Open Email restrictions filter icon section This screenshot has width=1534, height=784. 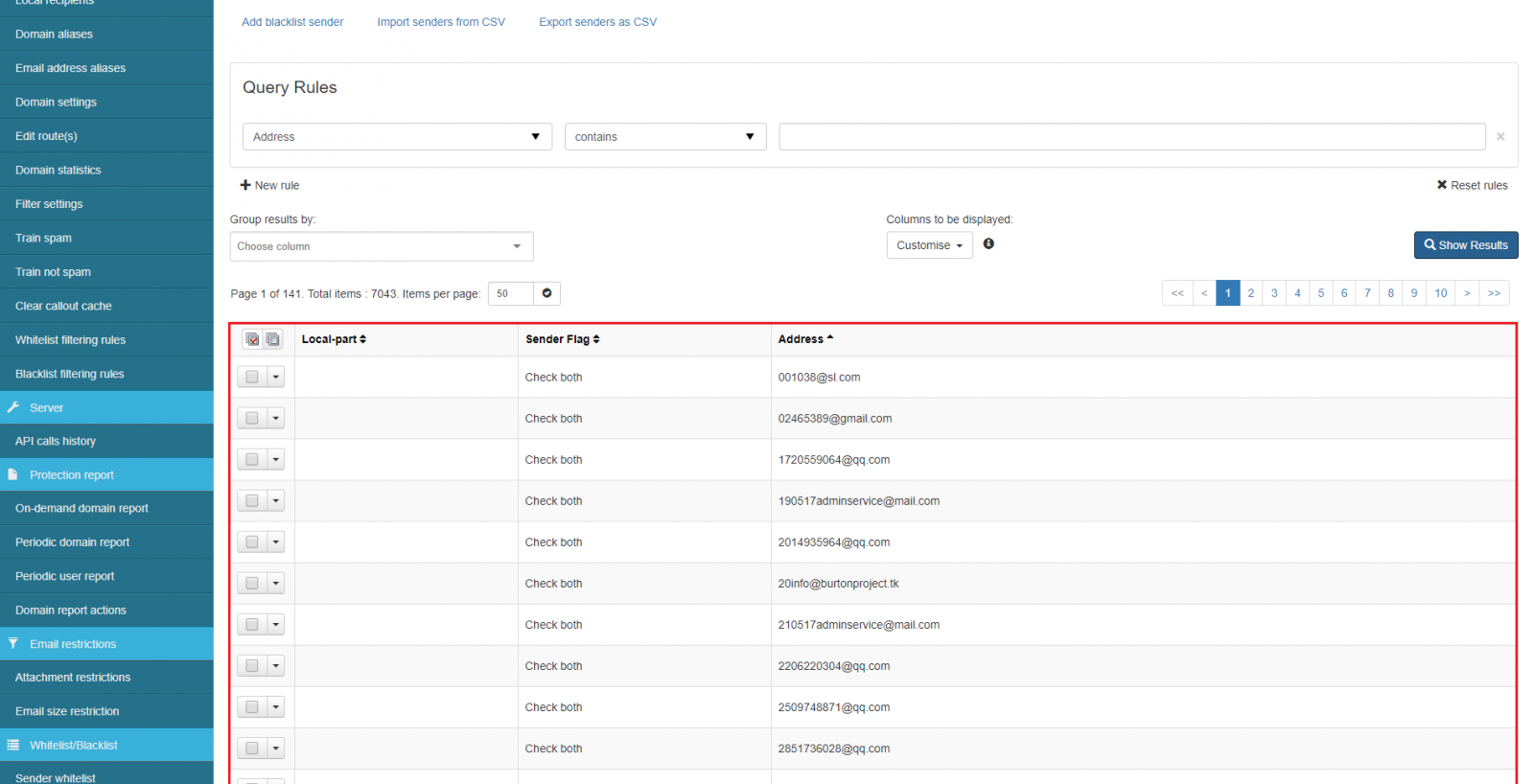[x=13, y=643]
